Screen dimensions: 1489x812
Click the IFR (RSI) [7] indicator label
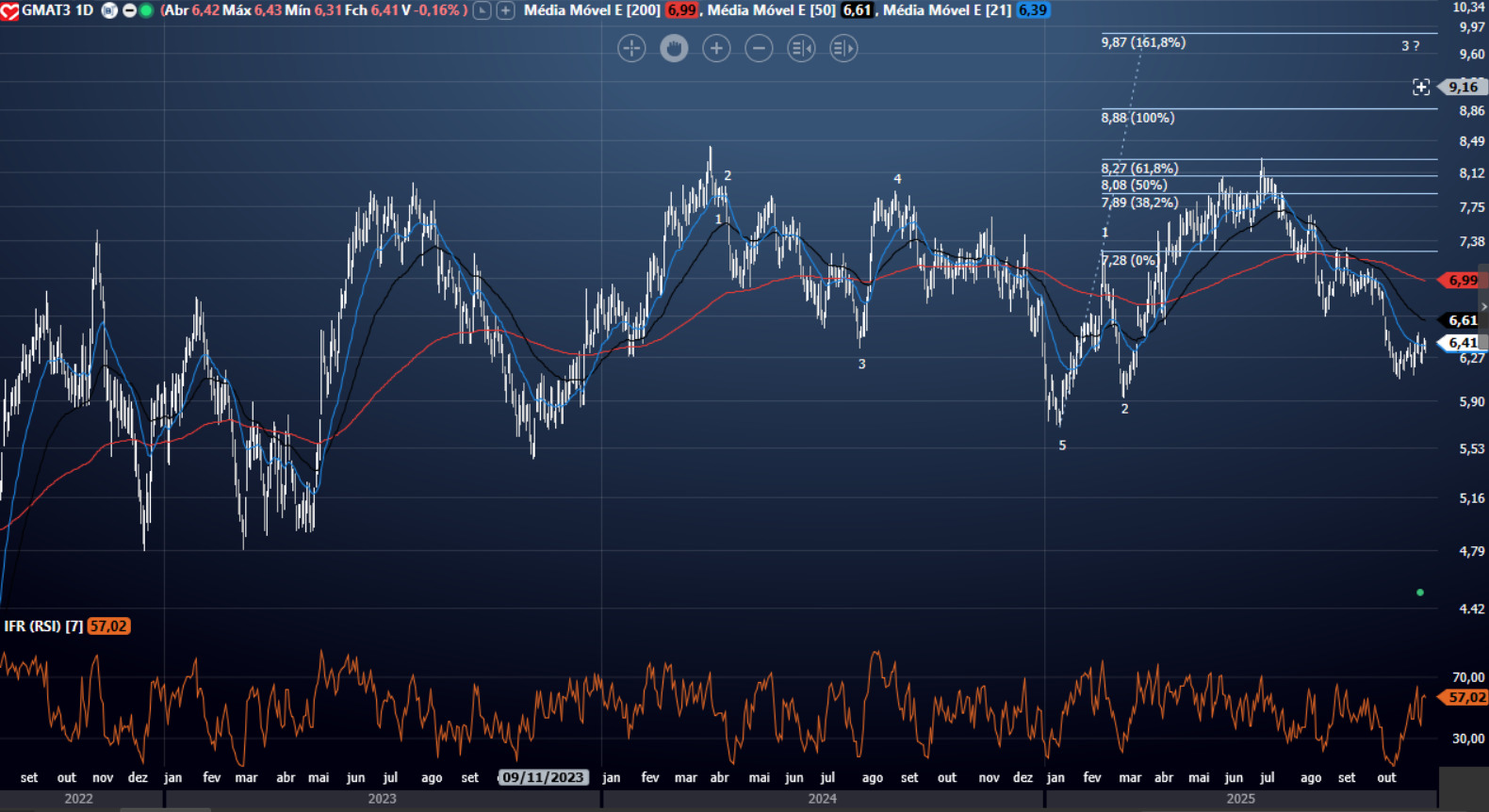[x=43, y=626]
